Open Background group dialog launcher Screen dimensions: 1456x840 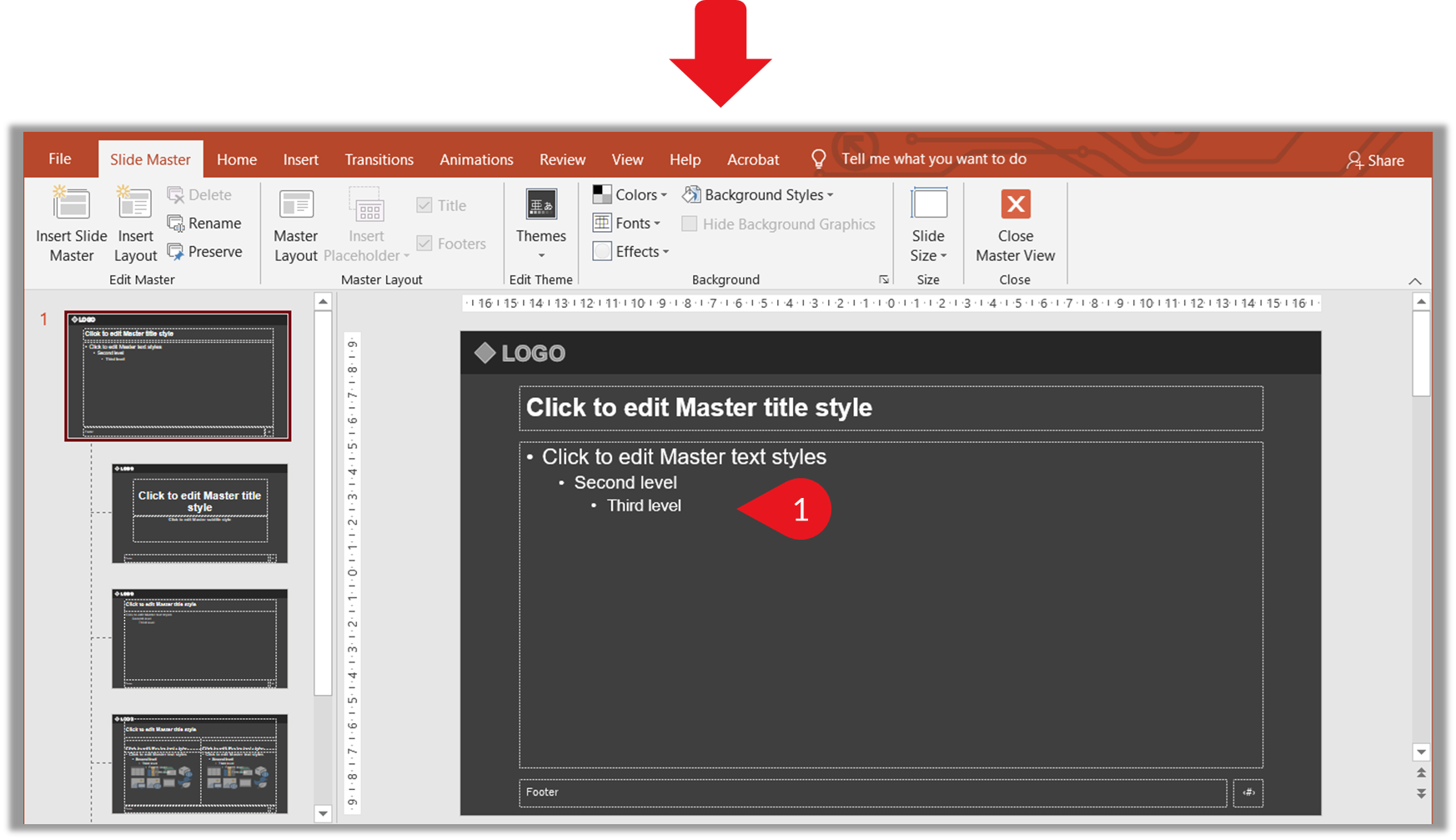click(x=883, y=279)
